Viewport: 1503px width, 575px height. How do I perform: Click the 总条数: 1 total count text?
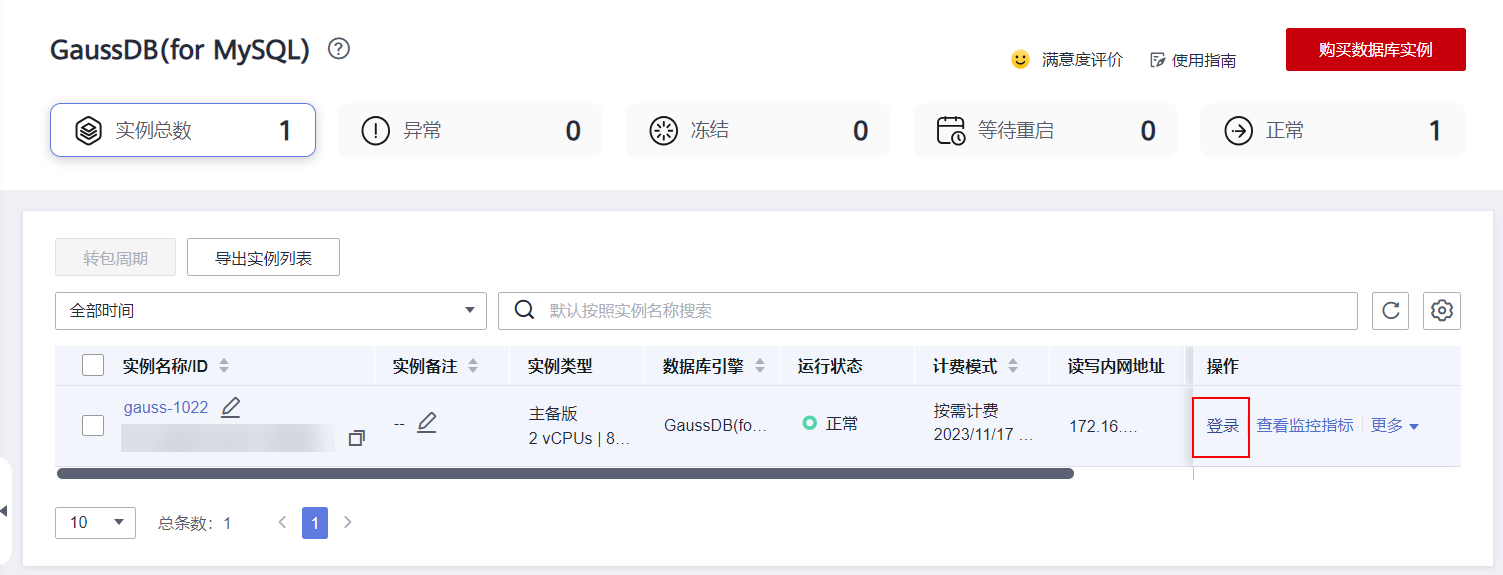point(195,523)
